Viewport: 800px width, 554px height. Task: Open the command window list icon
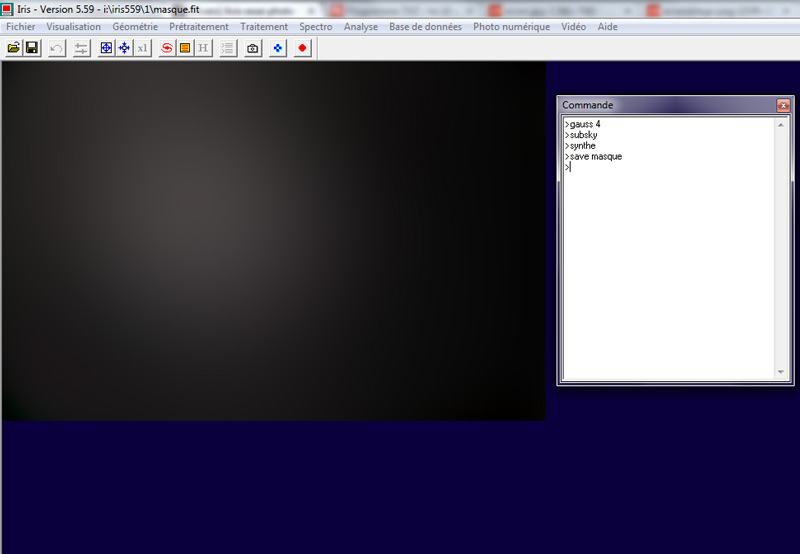pos(228,48)
